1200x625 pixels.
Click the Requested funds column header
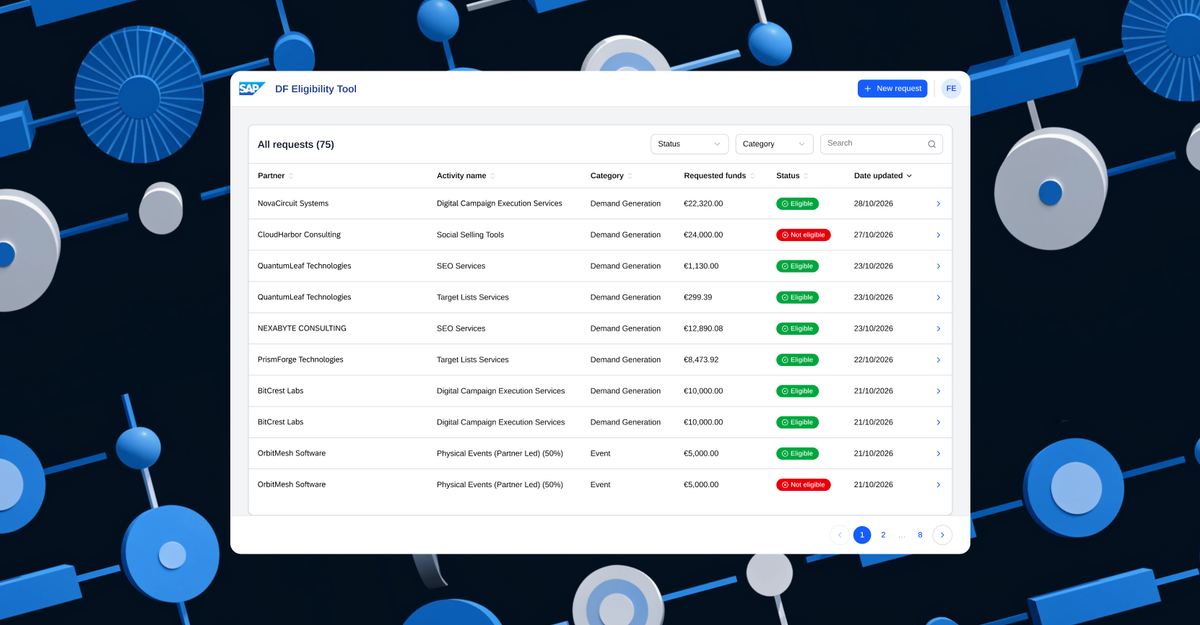715,176
